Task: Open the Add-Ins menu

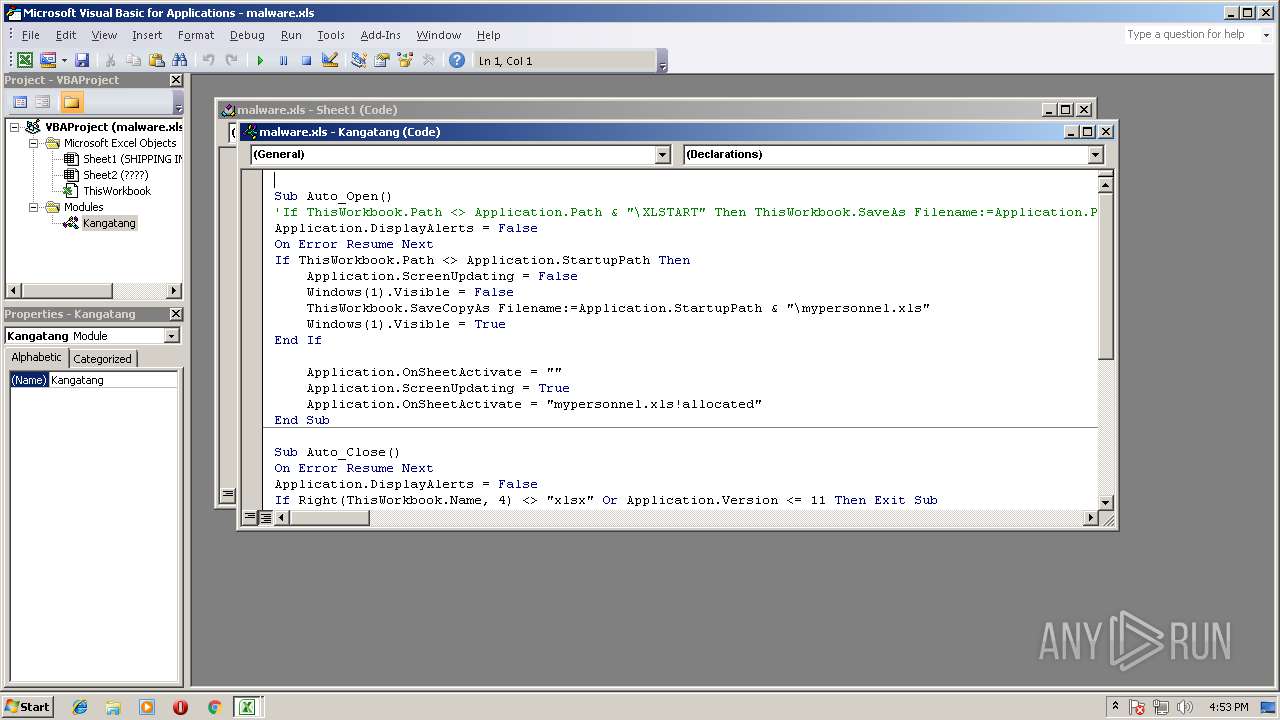Action: pyautogui.click(x=381, y=35)
